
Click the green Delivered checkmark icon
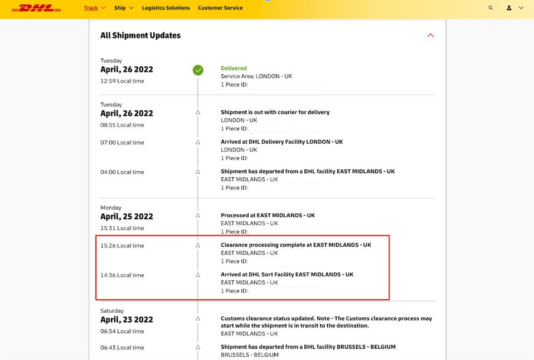[x=198, y=70]
